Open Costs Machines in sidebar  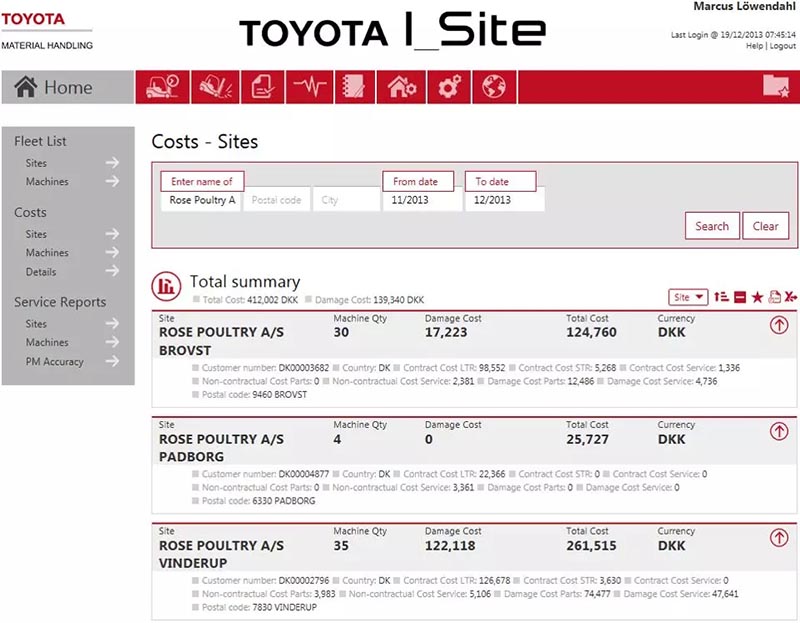71,253
